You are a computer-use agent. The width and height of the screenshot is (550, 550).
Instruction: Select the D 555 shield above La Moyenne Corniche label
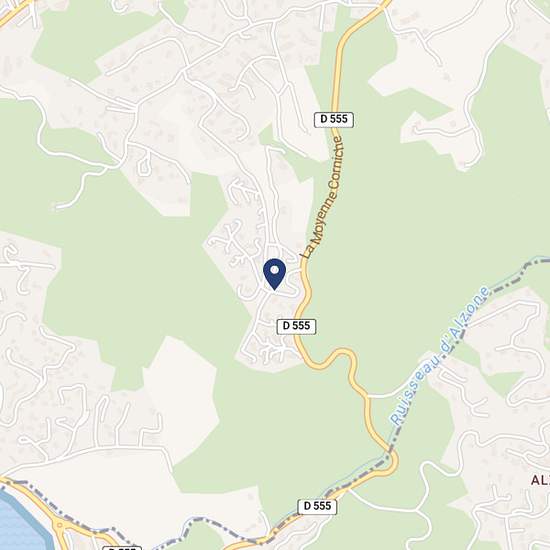tap(334, 119)
